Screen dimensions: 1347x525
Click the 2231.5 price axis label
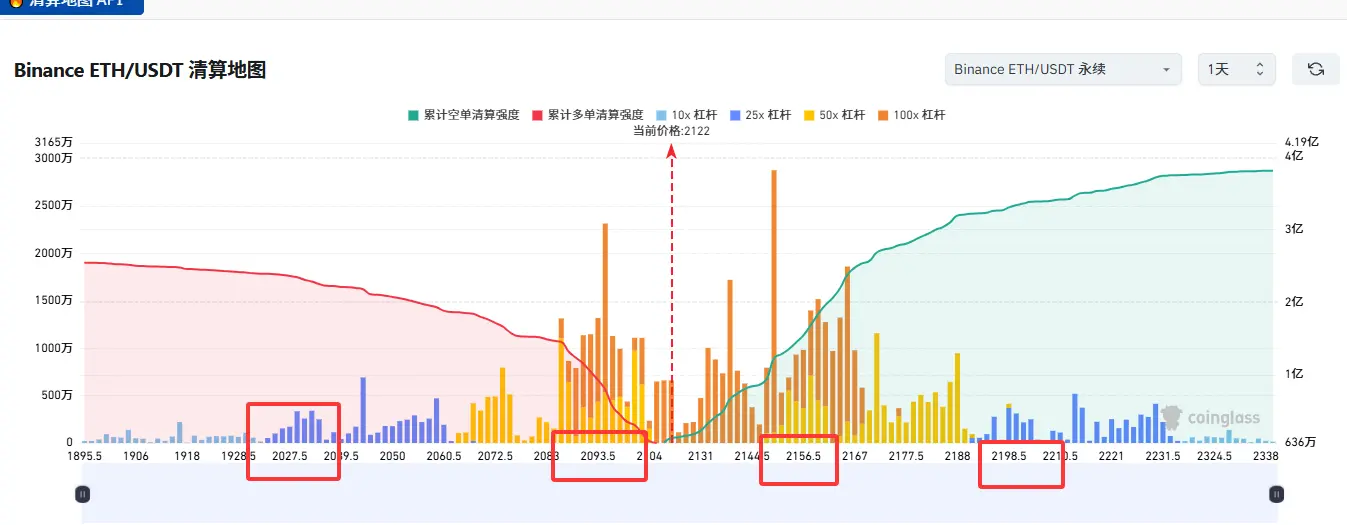(x=1163, y=456)
